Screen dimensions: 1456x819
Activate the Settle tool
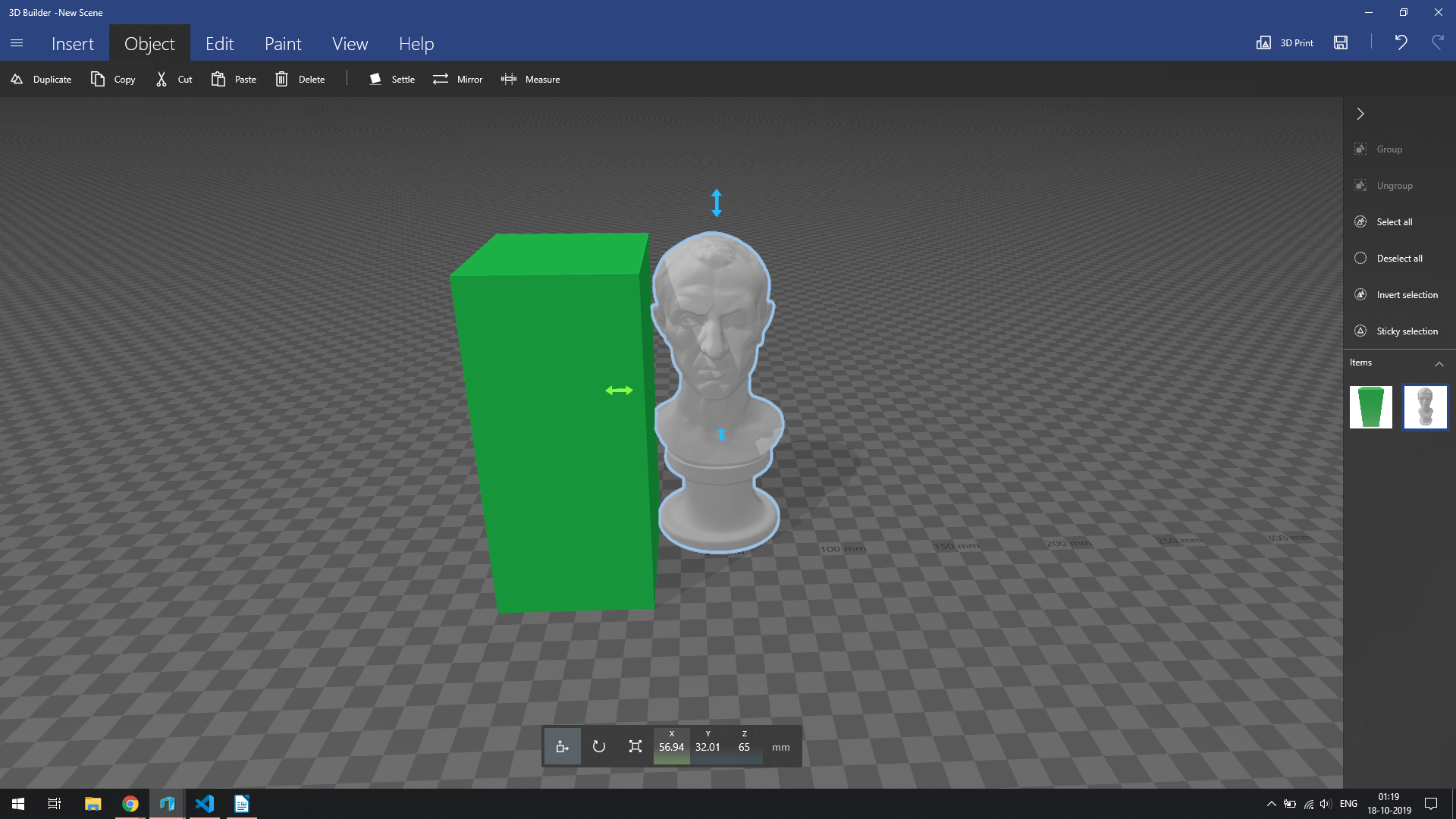click(391, 79)
